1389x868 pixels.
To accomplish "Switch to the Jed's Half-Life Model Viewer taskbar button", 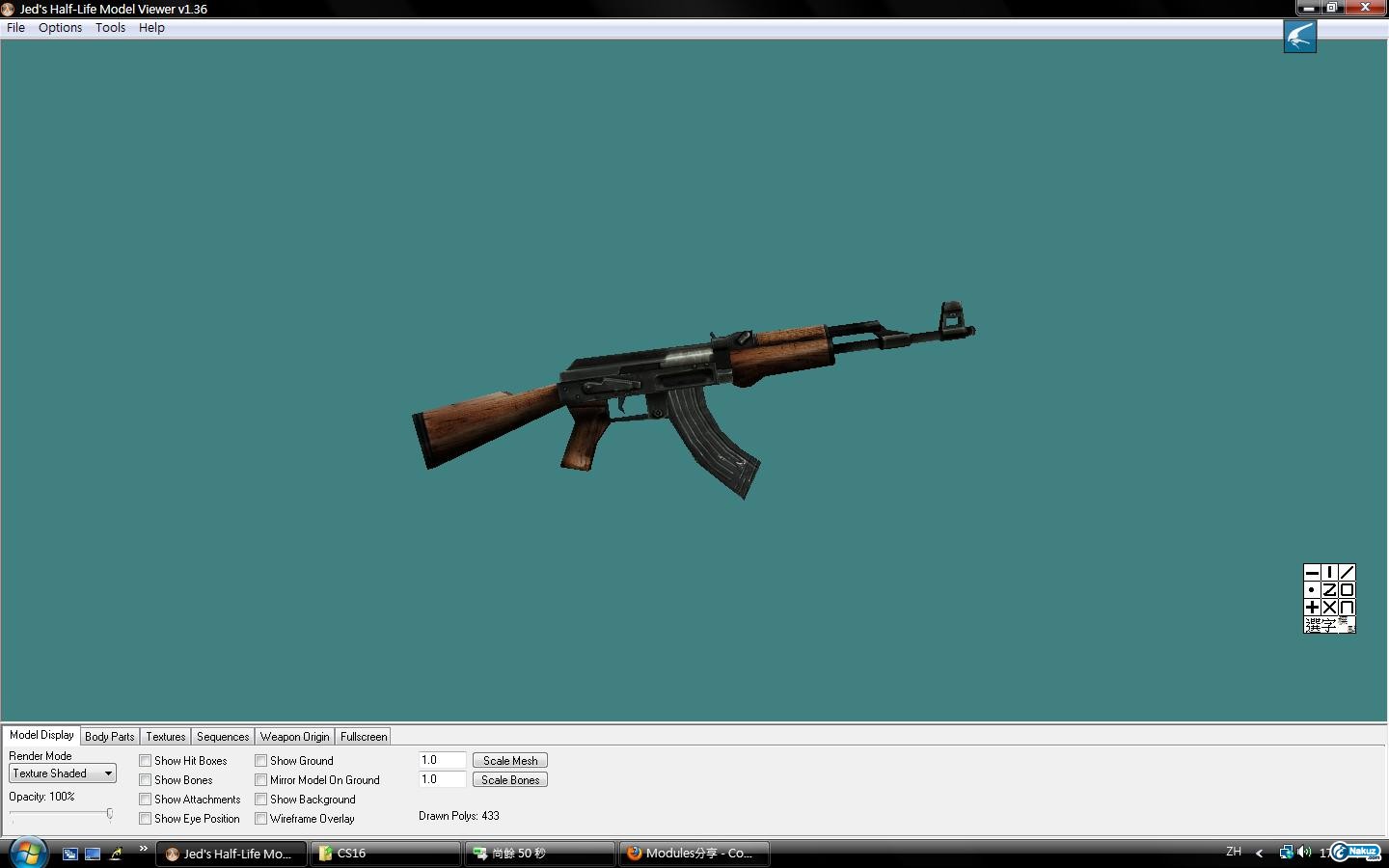I will pos(231,854).
